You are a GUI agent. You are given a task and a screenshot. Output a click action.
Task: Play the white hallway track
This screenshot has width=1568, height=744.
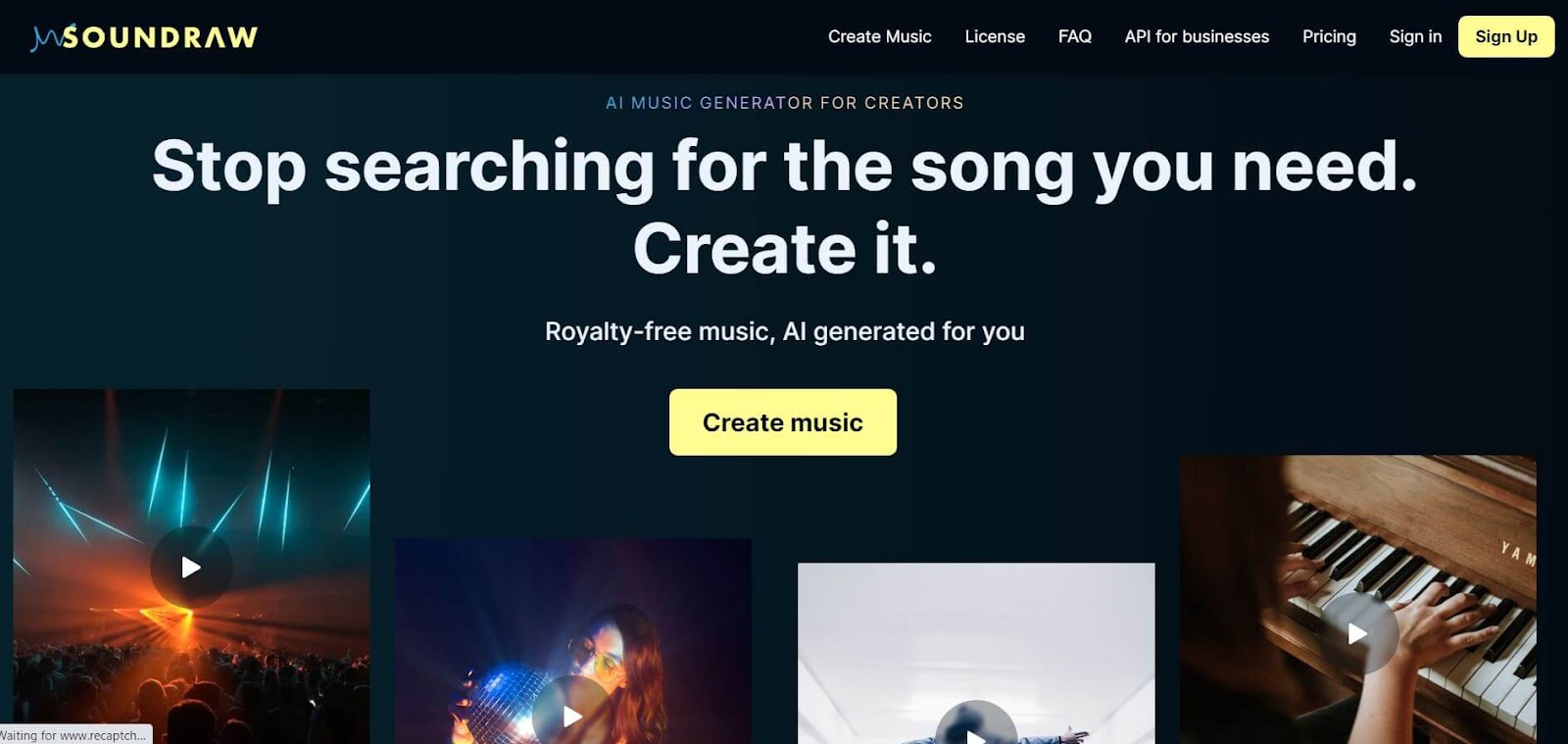coord(976,725)
